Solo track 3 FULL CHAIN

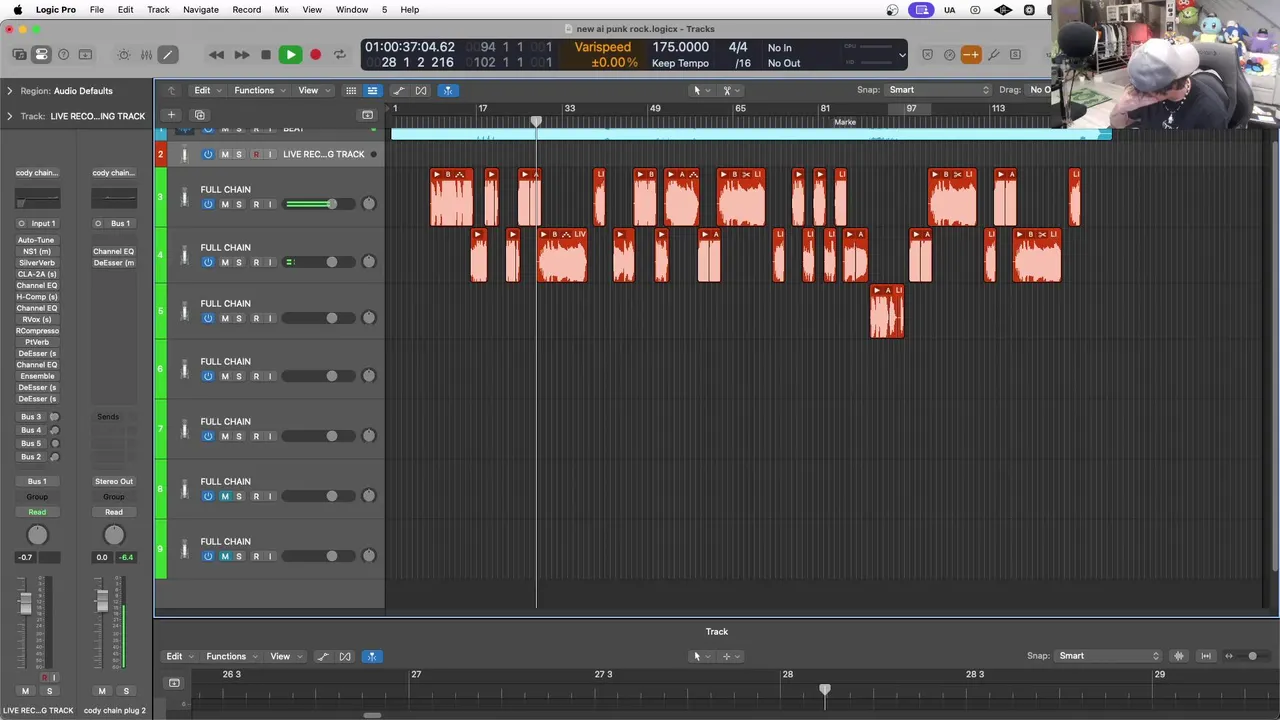[239, 204]
